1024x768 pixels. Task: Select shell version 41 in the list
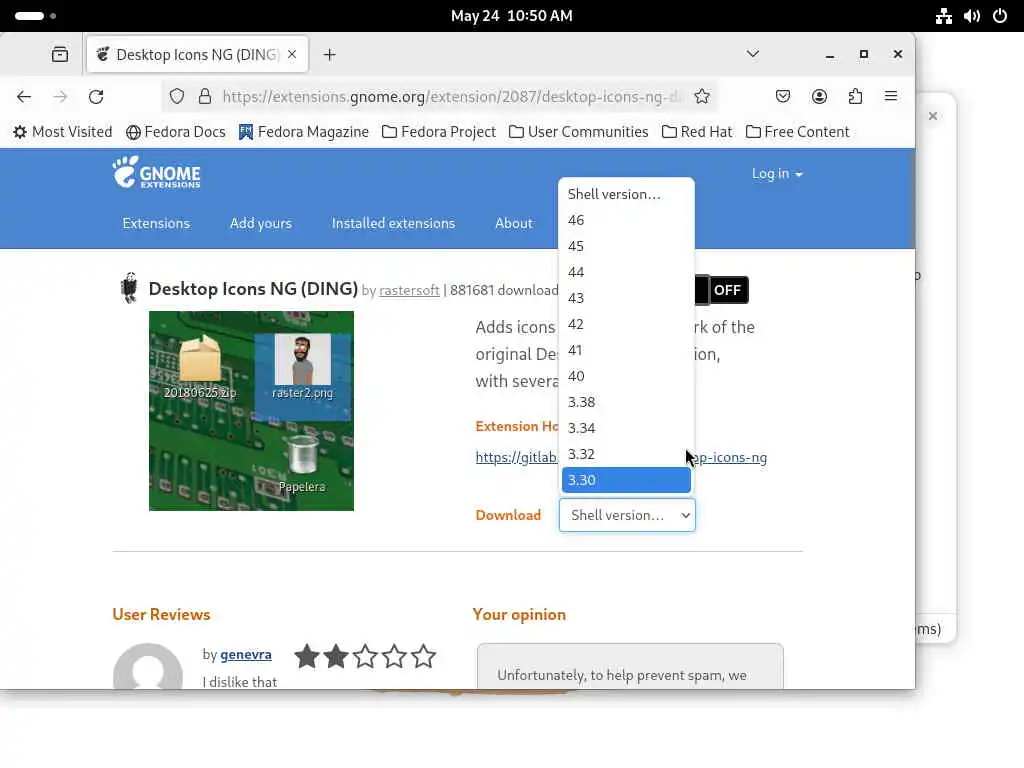tap(626, 350)
